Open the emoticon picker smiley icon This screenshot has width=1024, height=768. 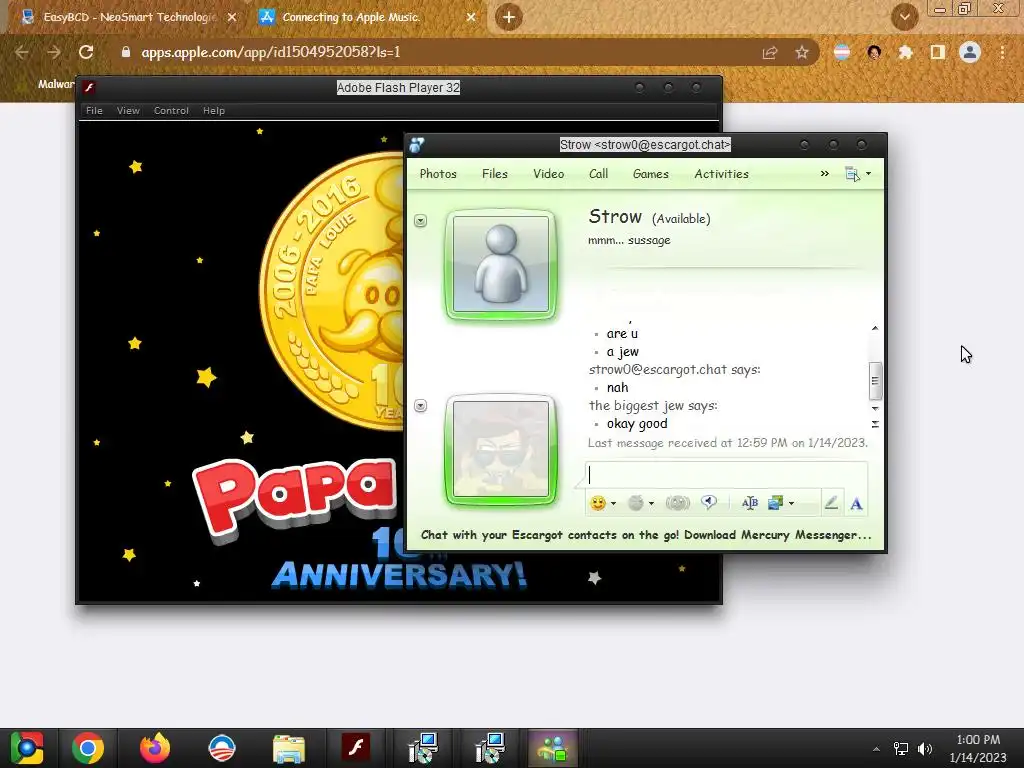[598, 503]
